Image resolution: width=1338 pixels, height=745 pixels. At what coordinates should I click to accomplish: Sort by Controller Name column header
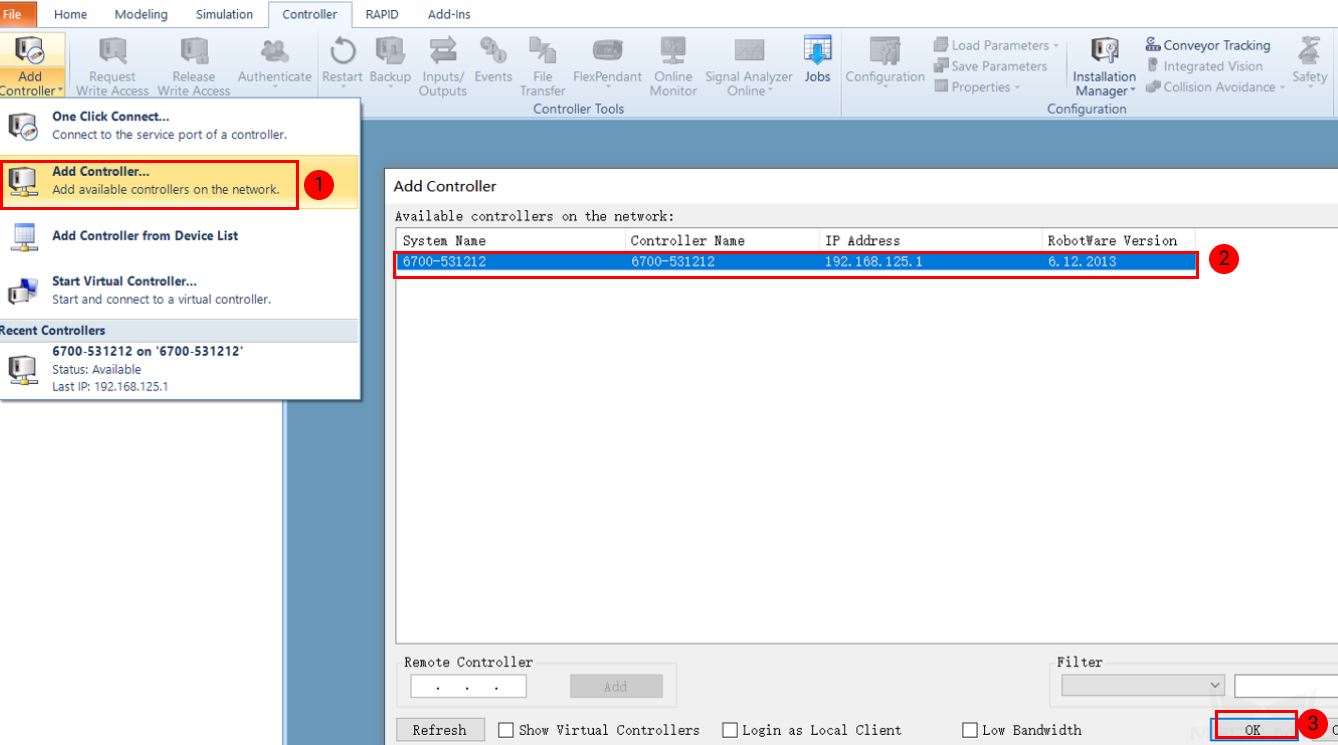(723, 240)
